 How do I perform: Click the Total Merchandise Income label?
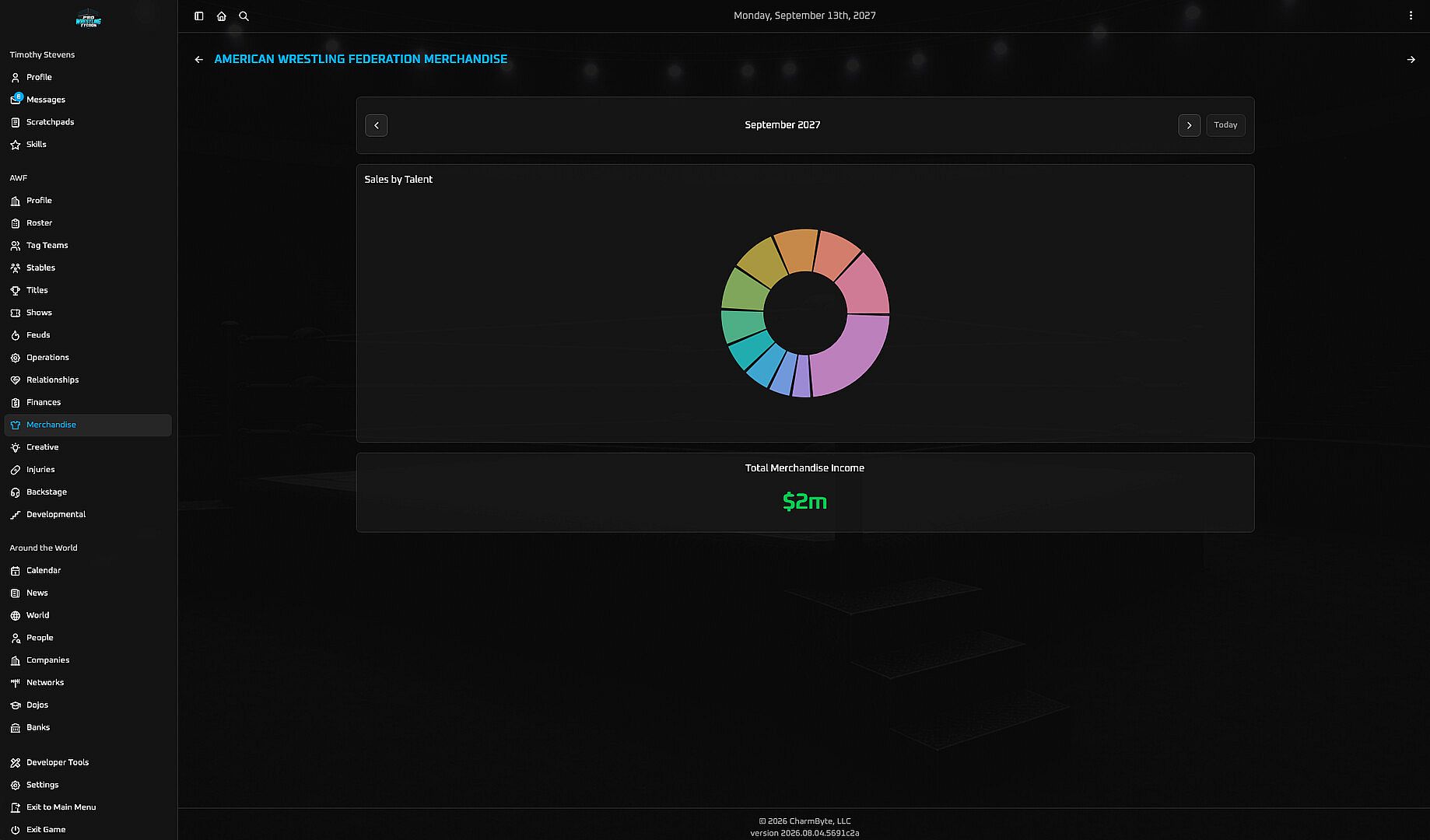pos(804,468)
